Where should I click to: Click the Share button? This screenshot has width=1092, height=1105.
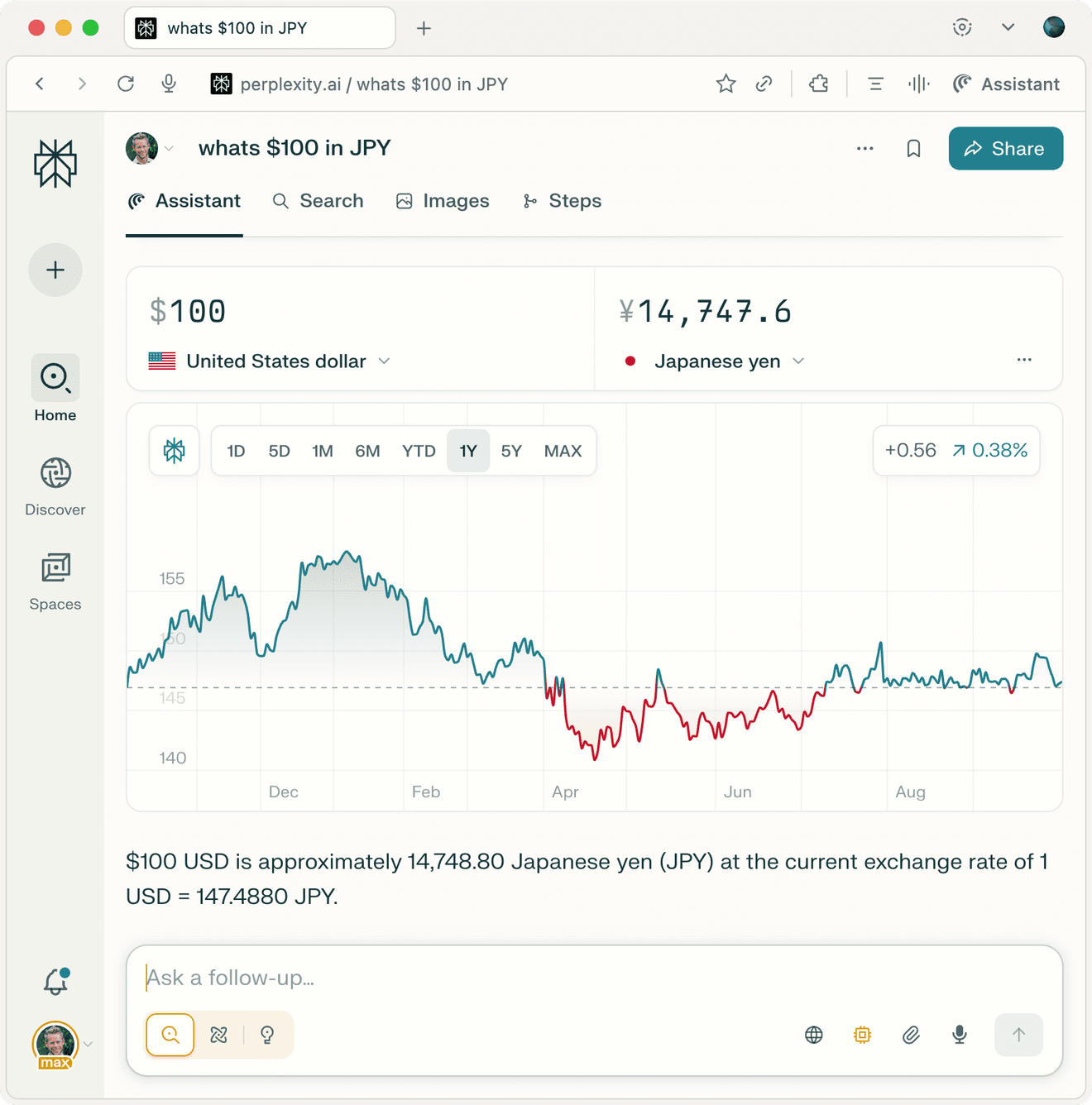point(1006,149)
